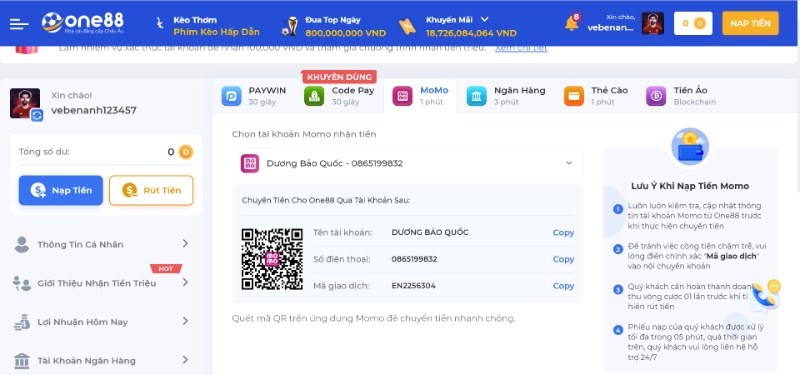Click the header profile avatar
The height and width of the screenshot is (375, 800).
point(653,23)
